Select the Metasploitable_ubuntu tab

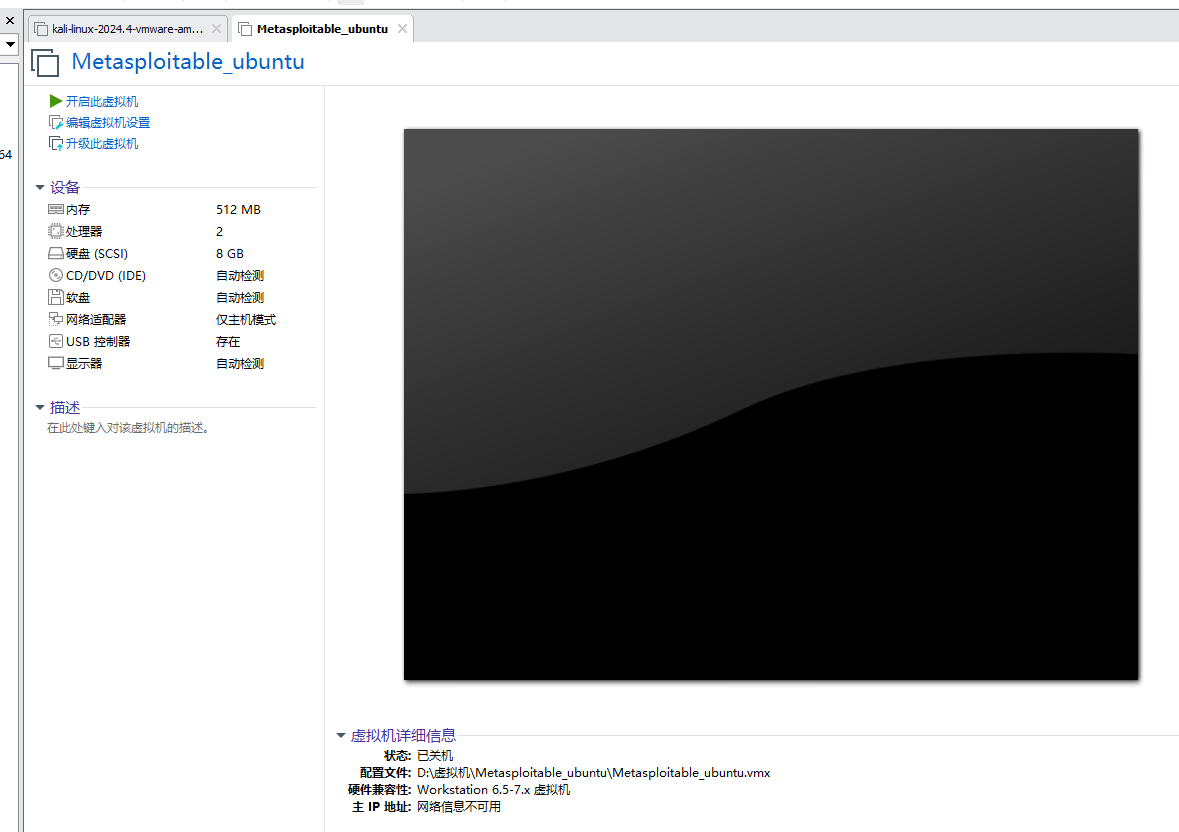[x=323, y=29]
